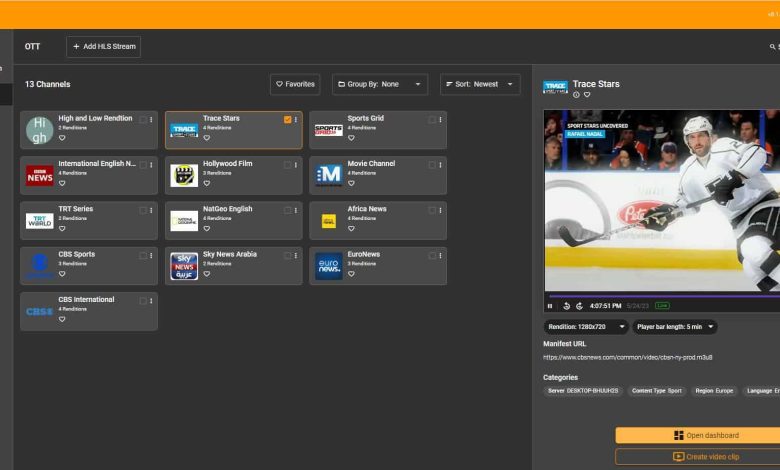
Task: Click the Open dashboard button
Action: [x=697, y=436]
